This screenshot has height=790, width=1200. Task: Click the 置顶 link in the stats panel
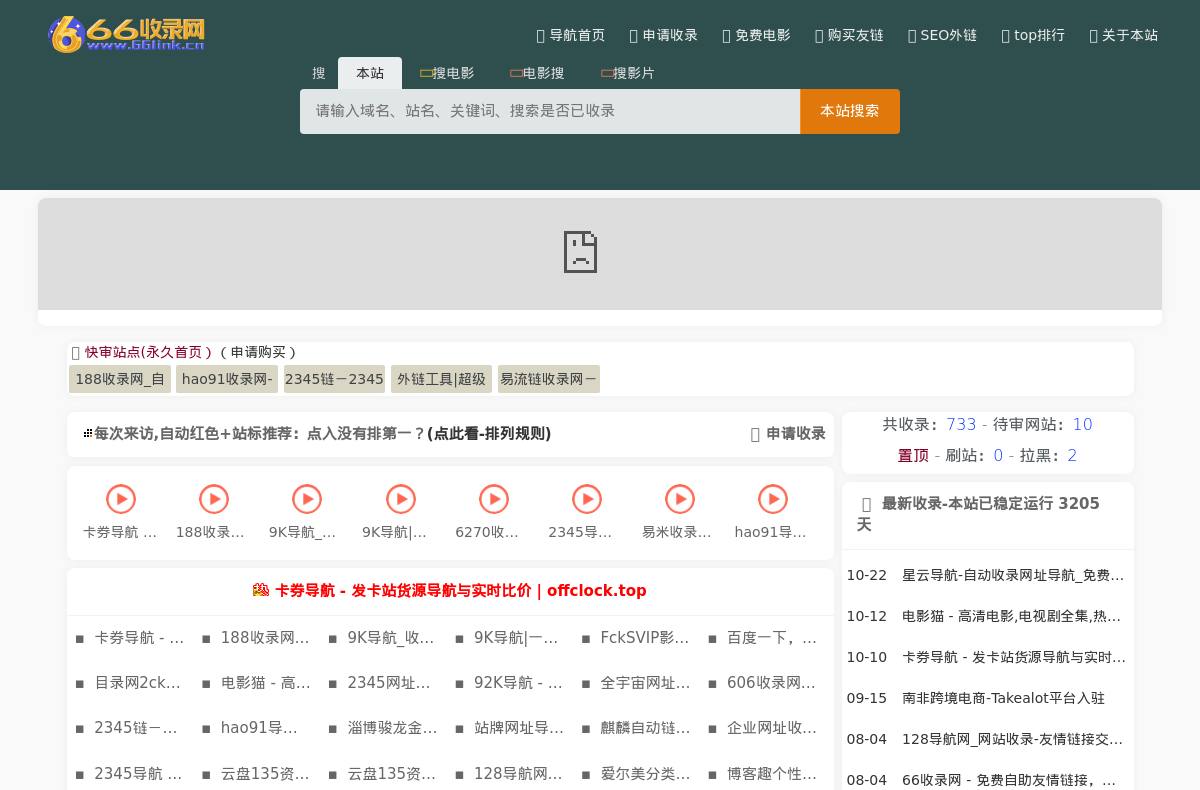pyautogui.click(x=913, y=456)
